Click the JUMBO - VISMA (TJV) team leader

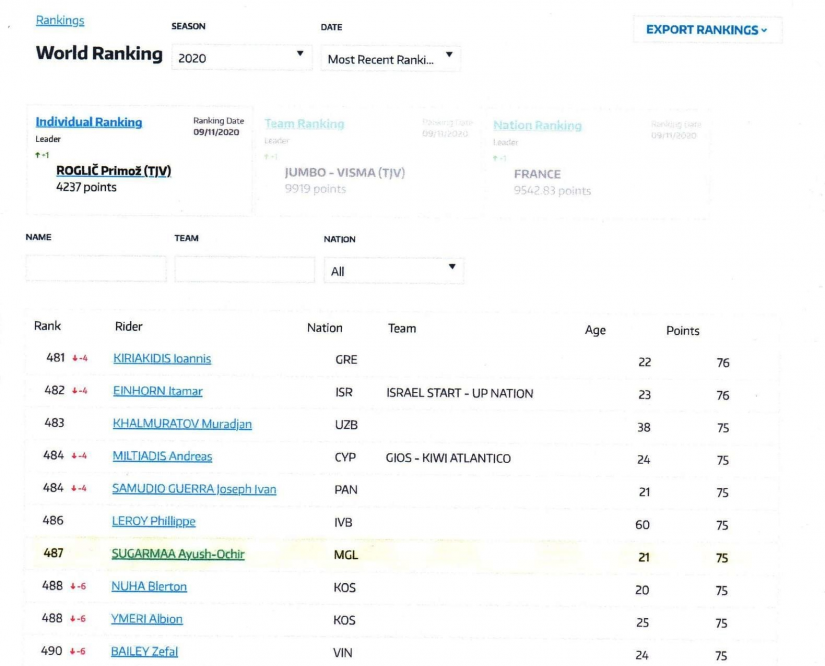click(x=345, y=173)
